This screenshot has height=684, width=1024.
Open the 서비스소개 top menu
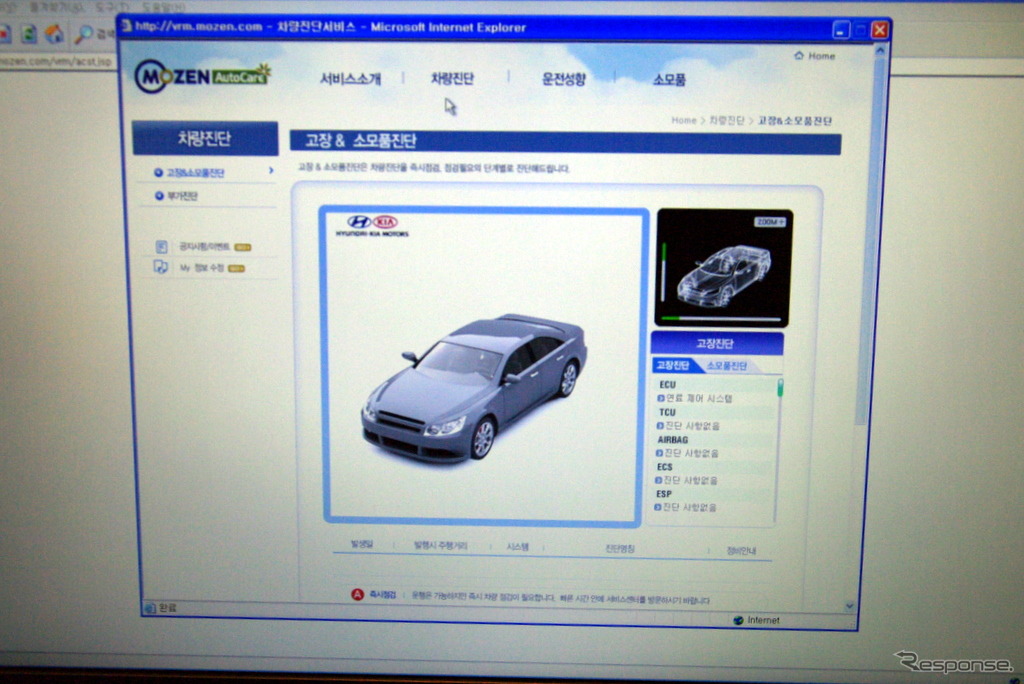pos(350,79)
